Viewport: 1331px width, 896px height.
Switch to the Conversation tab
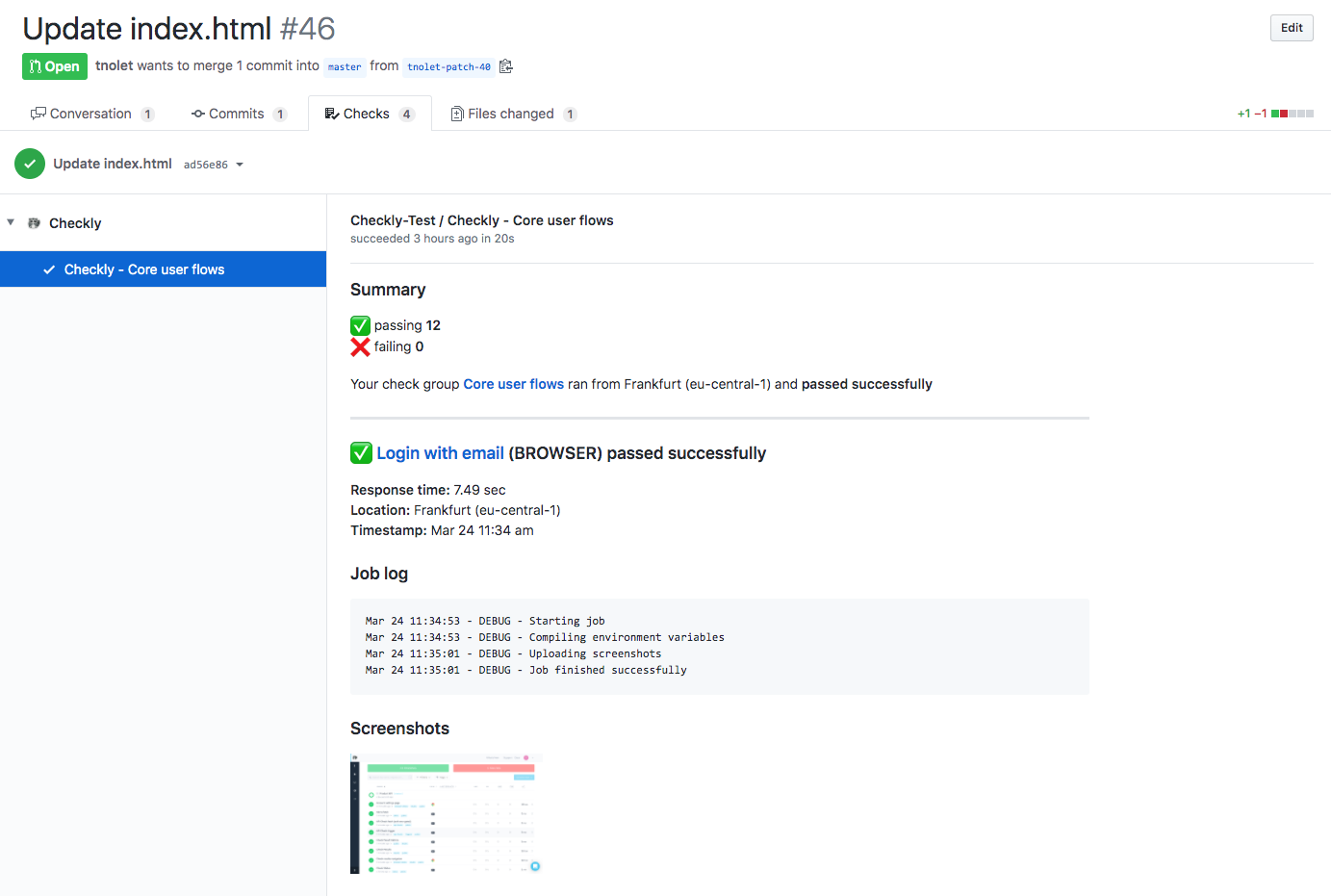coord(92,113)
